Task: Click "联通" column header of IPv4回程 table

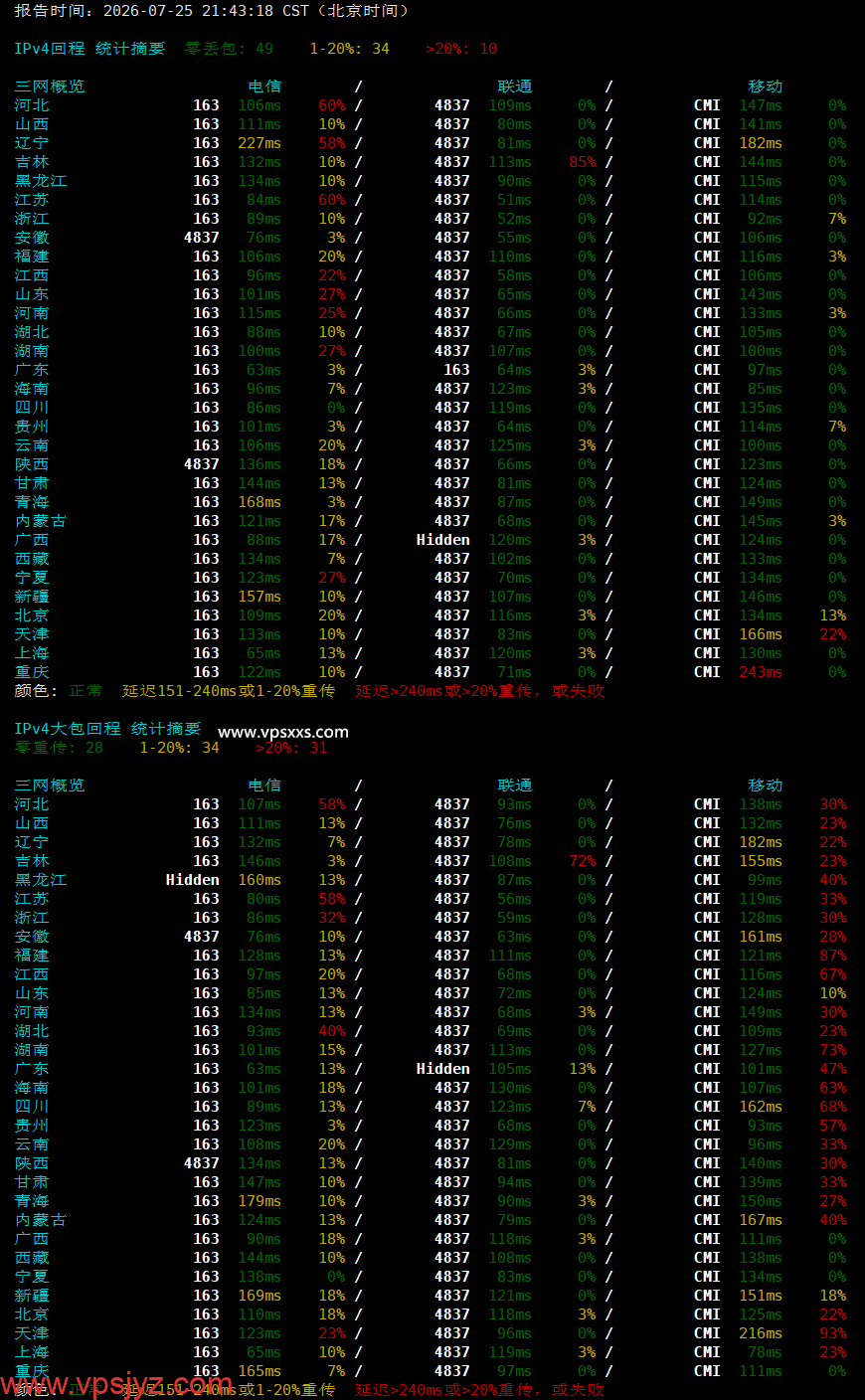Action: pyautogui.click(x=515, y=87)
